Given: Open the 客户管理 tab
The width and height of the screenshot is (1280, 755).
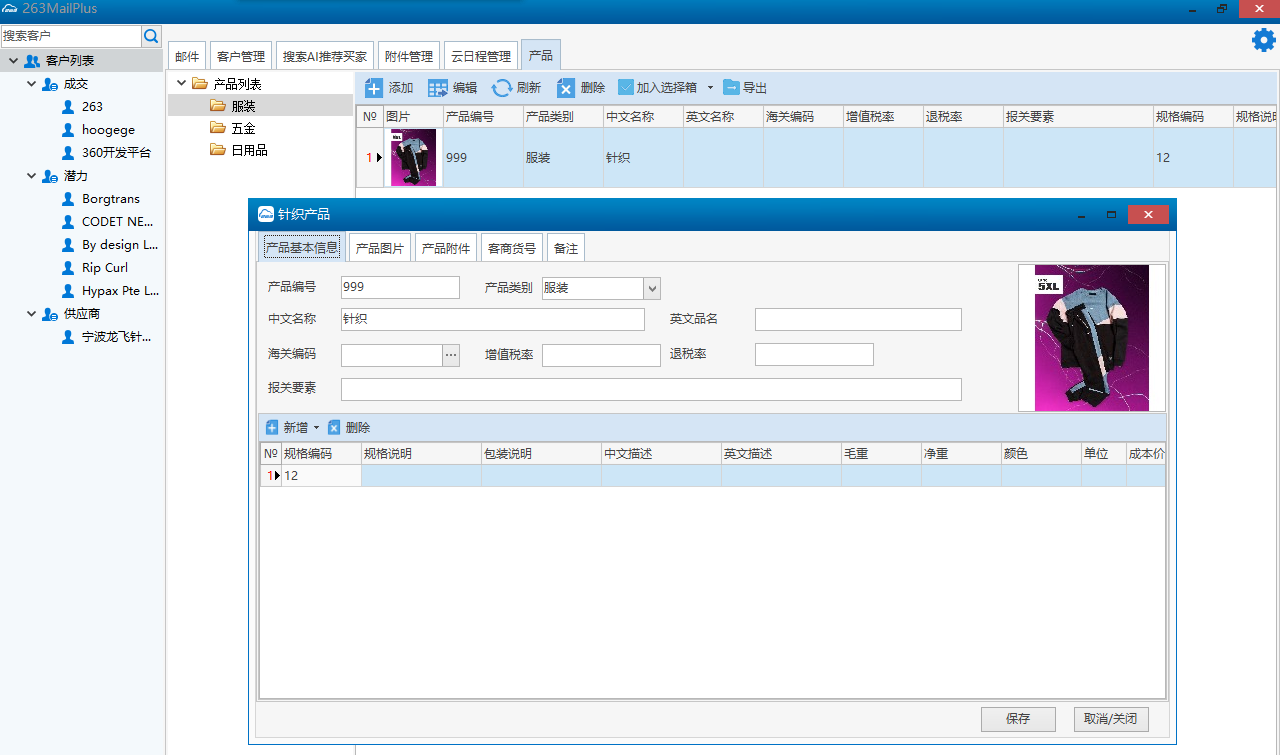Looking at the screenshot, I should (241, 57).
